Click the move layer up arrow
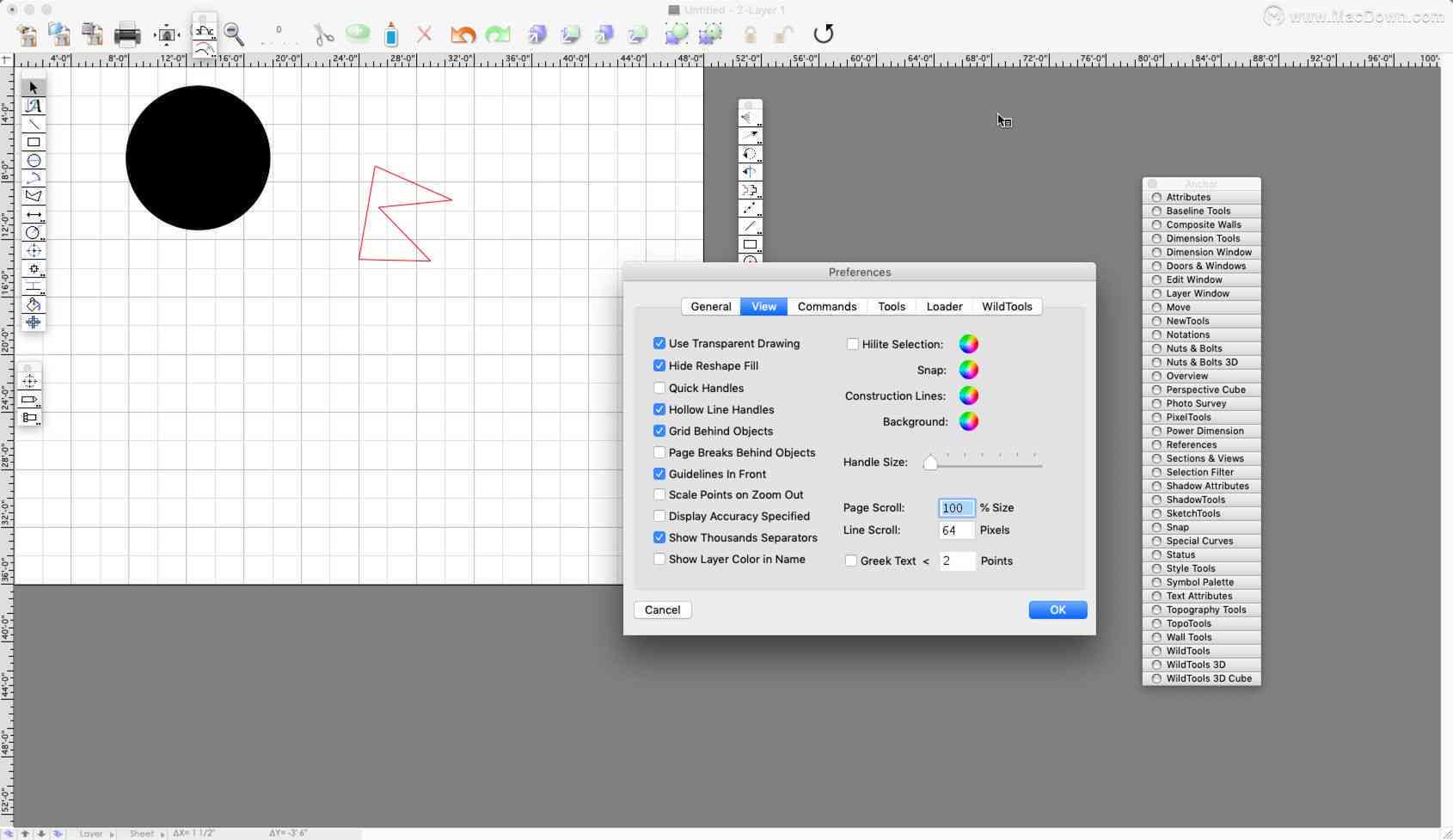 tap(25, 833)
